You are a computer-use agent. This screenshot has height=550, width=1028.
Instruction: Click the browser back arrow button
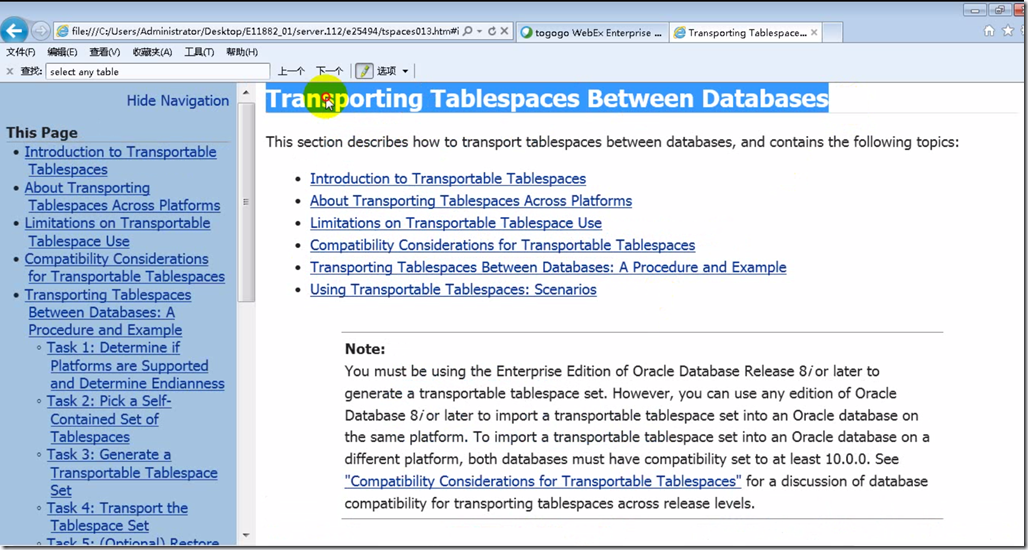click(x=15, y=31)
